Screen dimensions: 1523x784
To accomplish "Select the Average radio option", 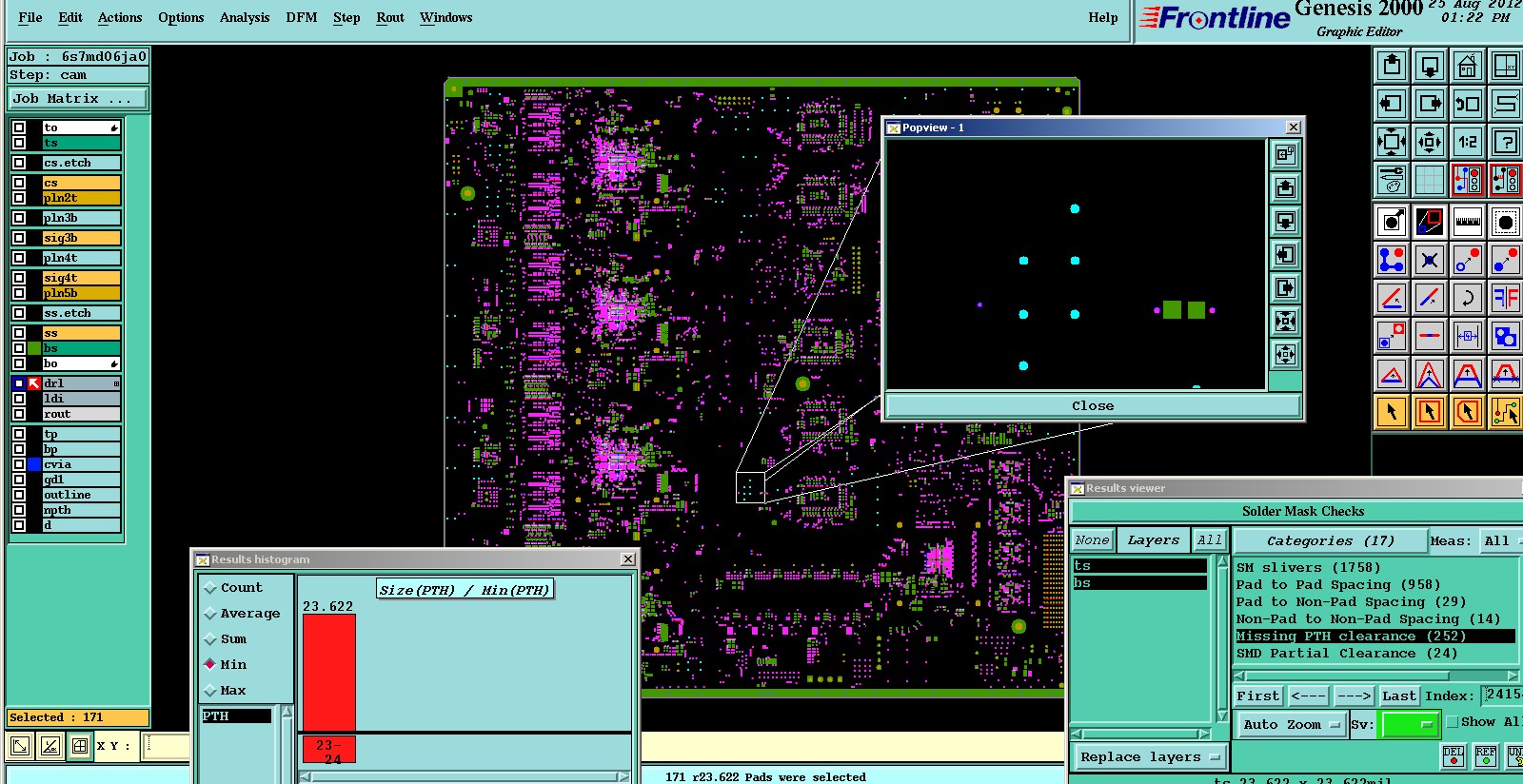I will click(x=210, y=614).
